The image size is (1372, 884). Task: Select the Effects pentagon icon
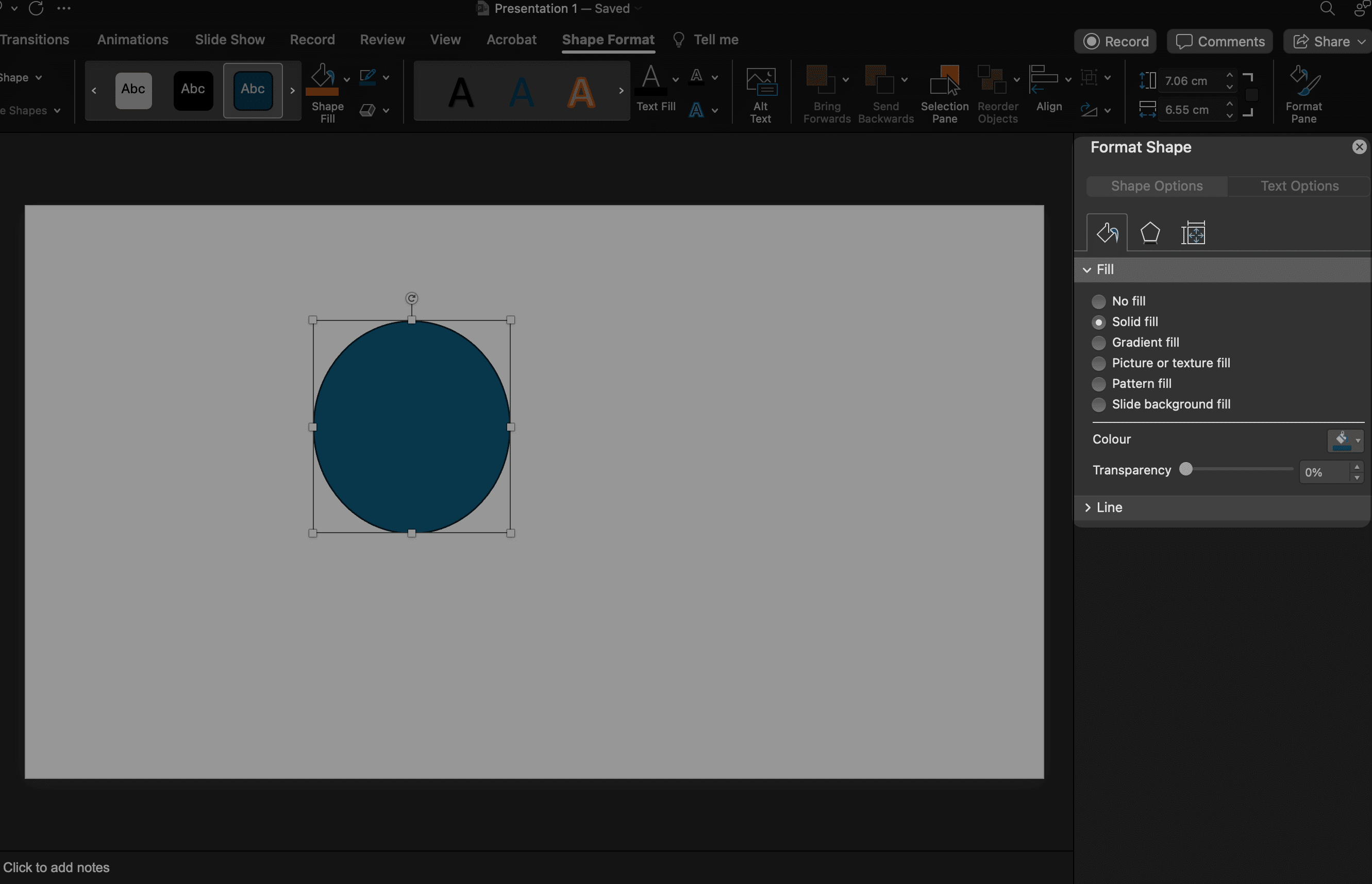click(1150, 233)
